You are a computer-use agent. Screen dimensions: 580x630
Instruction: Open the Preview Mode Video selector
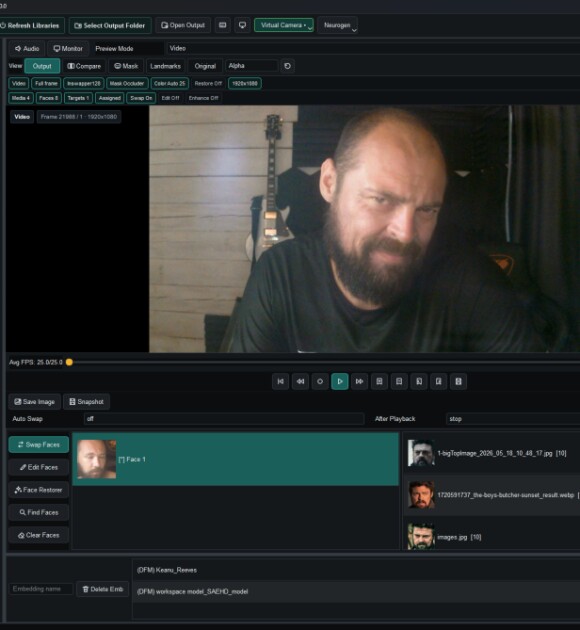(x=374, y=49)
